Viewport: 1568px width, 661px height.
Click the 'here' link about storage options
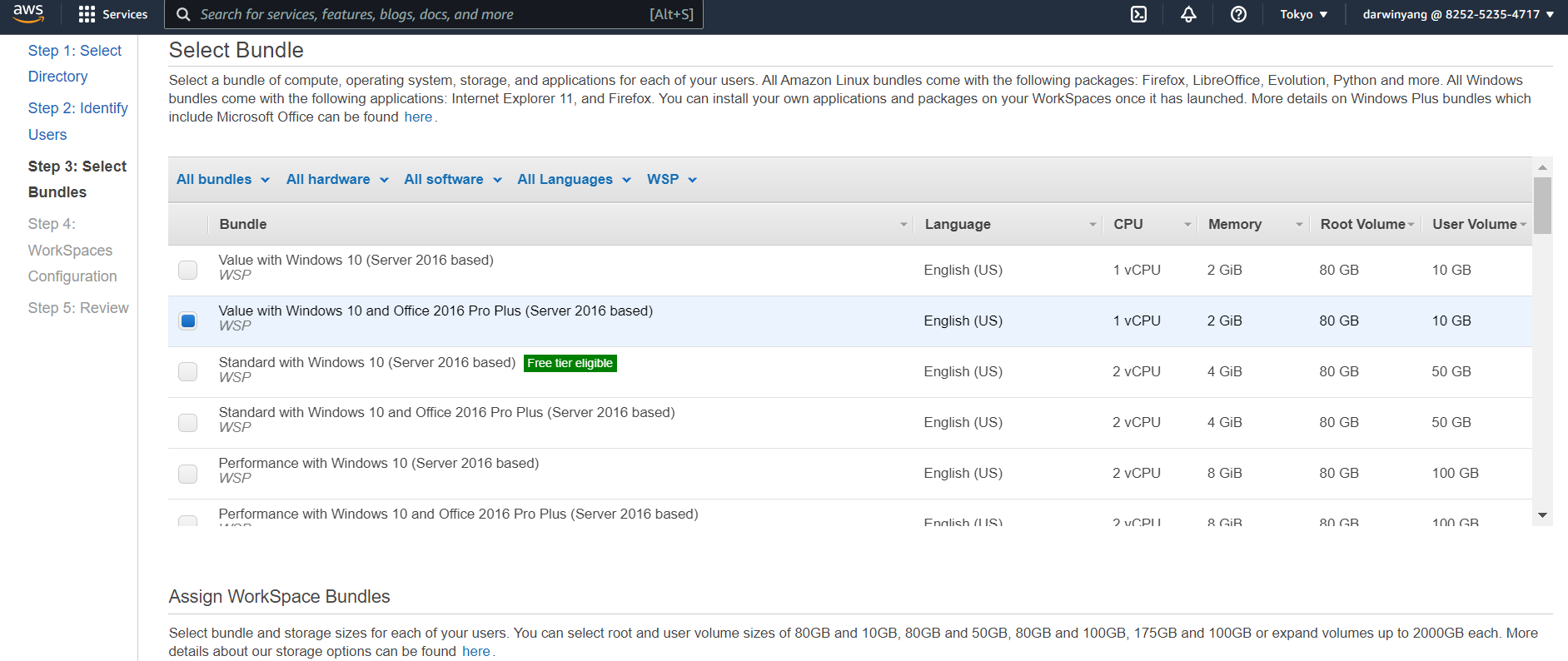475,651
